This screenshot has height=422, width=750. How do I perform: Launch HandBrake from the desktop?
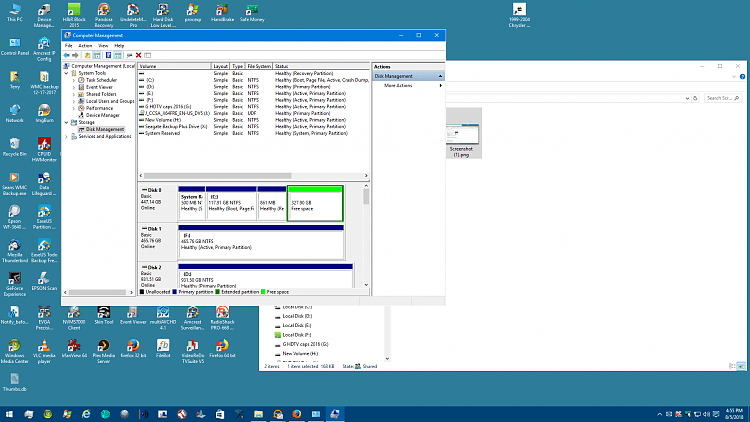[221, 9]
